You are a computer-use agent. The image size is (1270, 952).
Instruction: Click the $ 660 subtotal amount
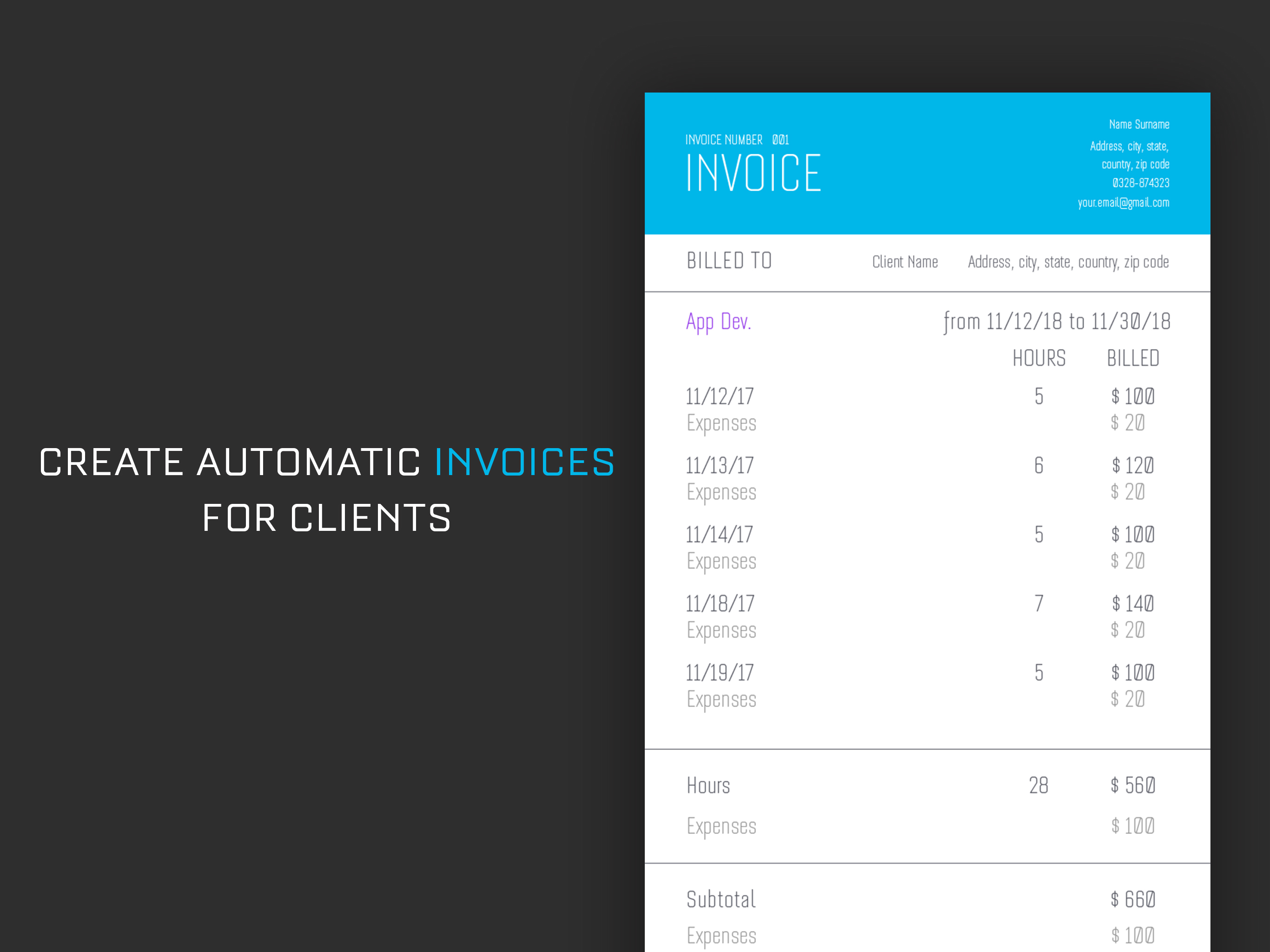(1132, 899)
